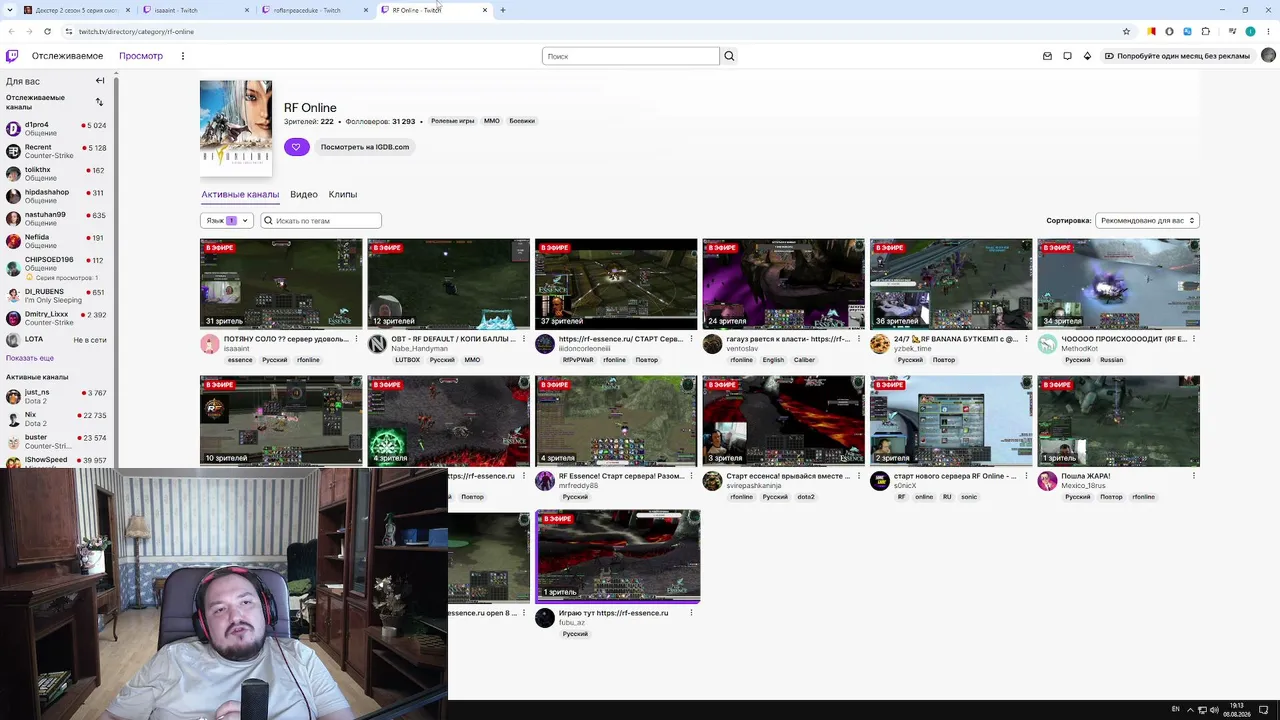The width and height of the screenshot is (1280, 720).
Task: Open MethodKot's 34-viewer stream thumbnail
Action: (1119, 284)
